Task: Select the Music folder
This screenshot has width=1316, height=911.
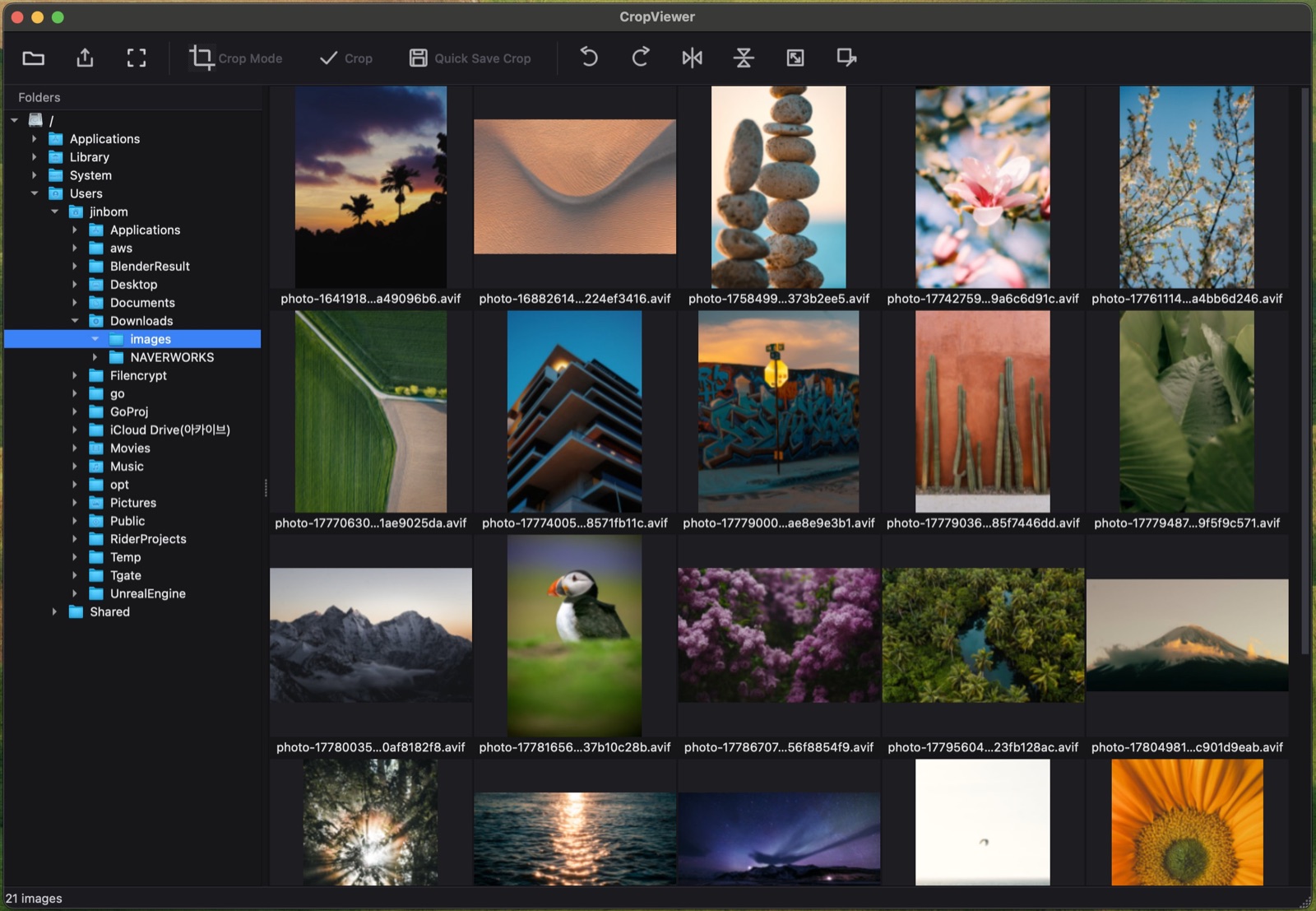Action: 127,466
